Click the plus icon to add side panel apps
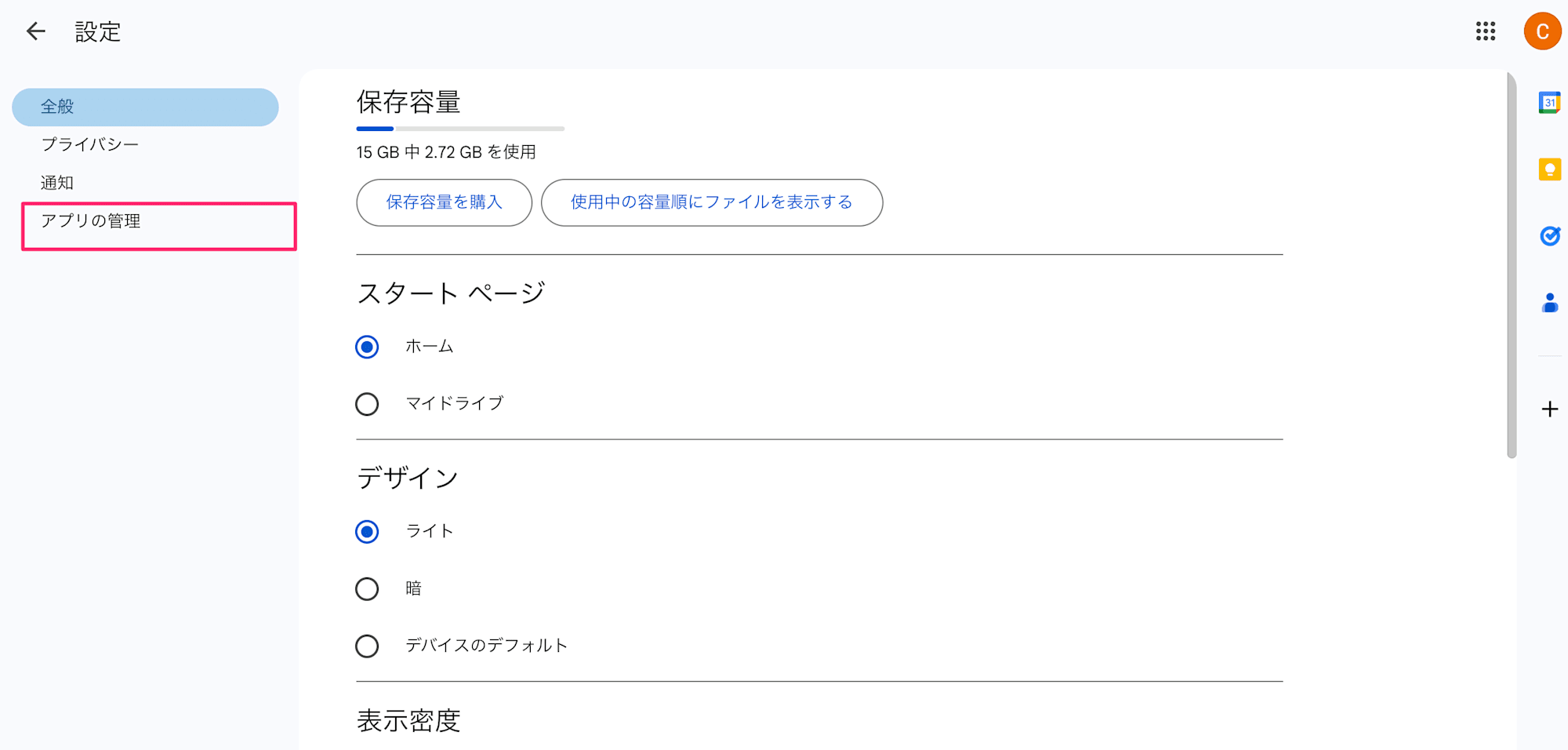 click(1550, 409)
